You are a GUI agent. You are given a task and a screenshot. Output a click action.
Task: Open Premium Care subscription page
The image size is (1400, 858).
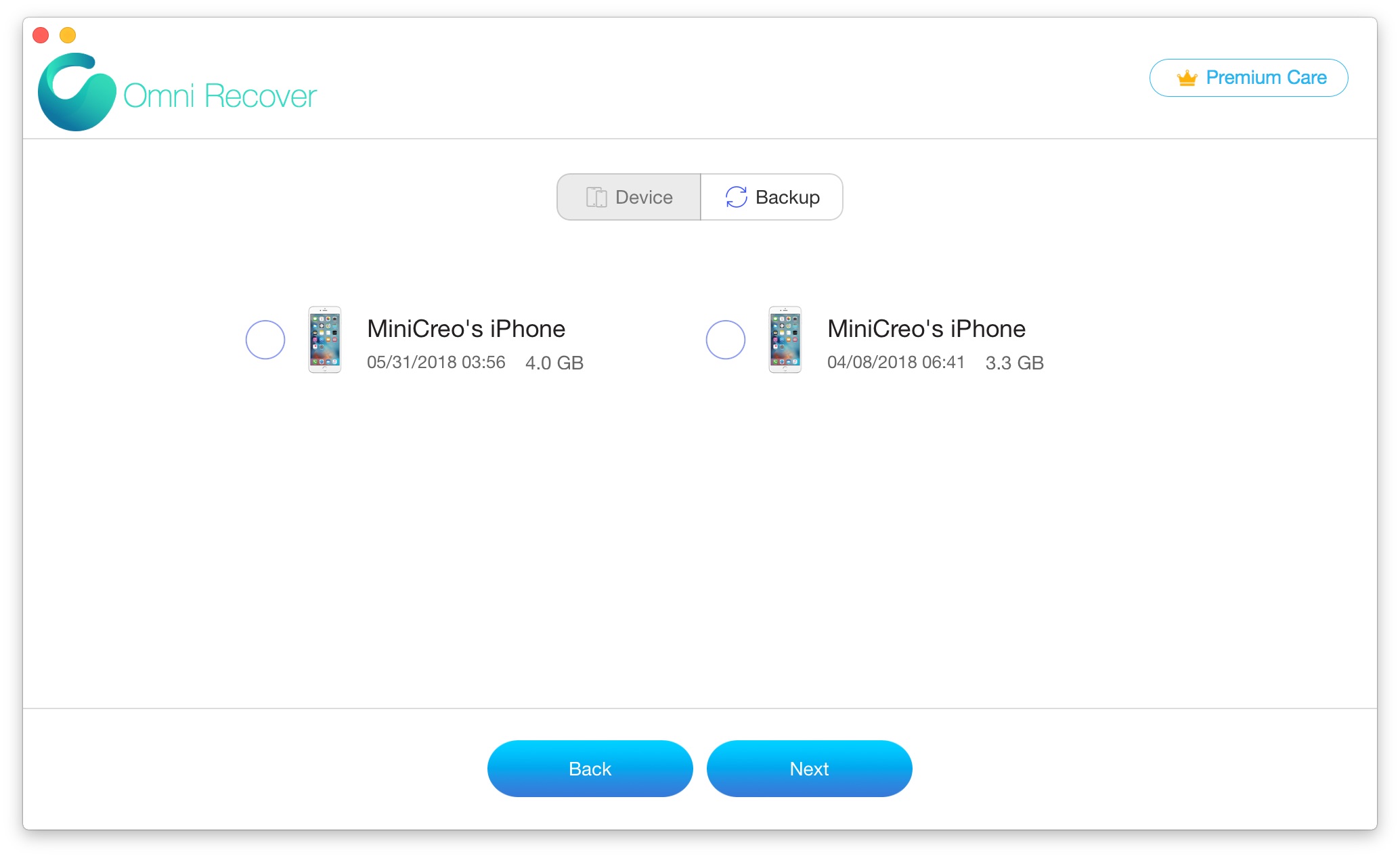(1250, 76)
